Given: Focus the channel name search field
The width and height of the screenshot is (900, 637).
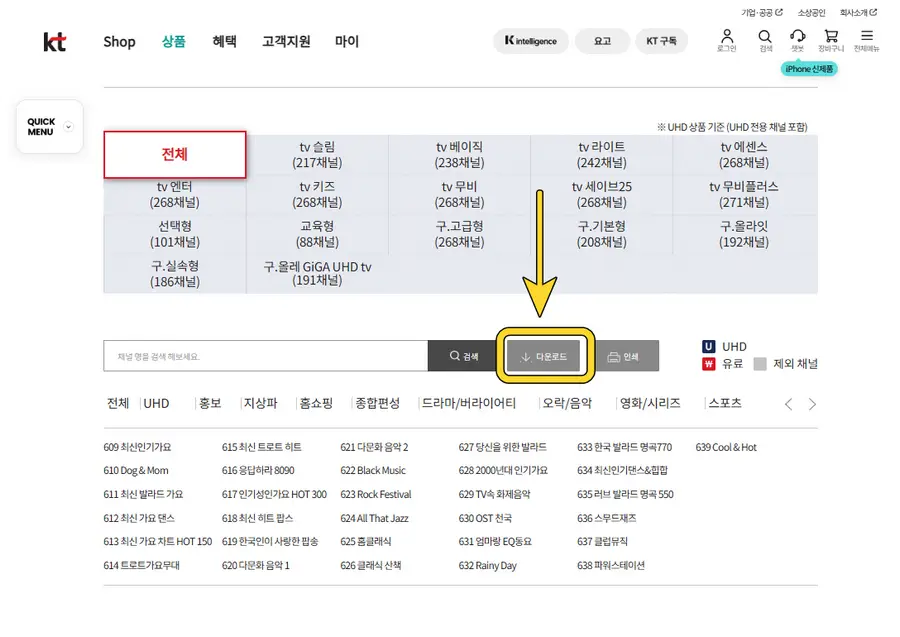Looking at the screenshot, I should click(265, 356).
